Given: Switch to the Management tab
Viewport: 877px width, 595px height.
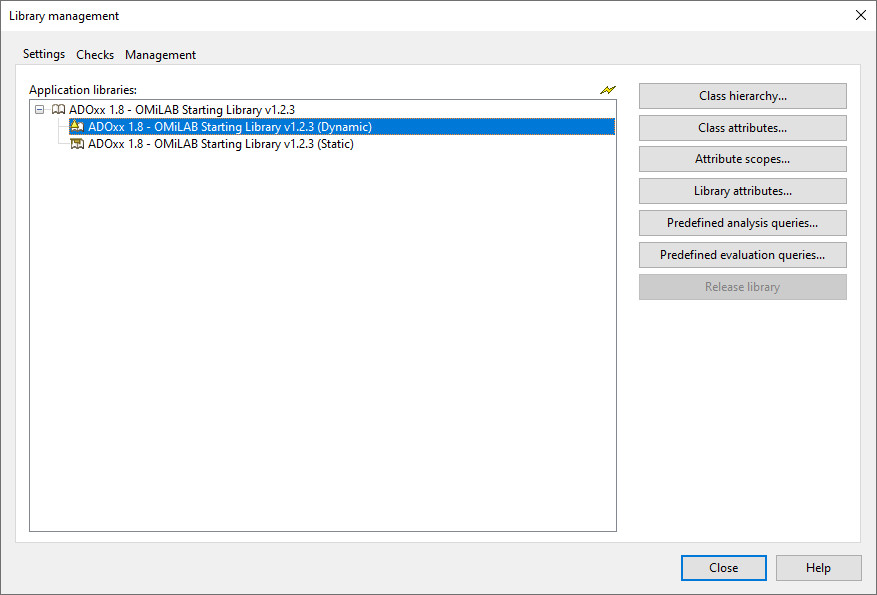Looking at the screenshot, I should pos(161,55).
